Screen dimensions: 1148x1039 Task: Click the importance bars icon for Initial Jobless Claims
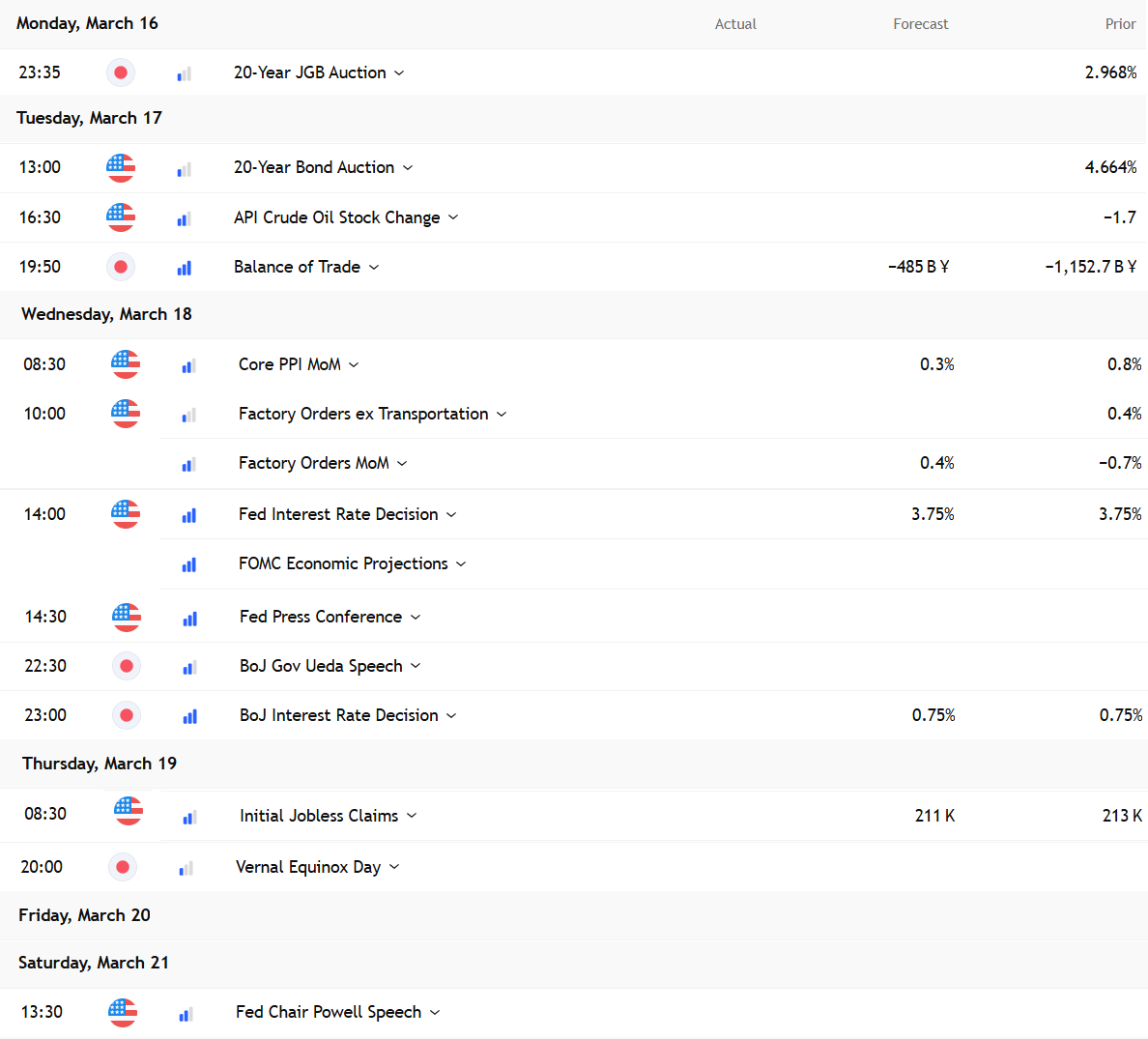pyautogui.click(x=189, y=817)
